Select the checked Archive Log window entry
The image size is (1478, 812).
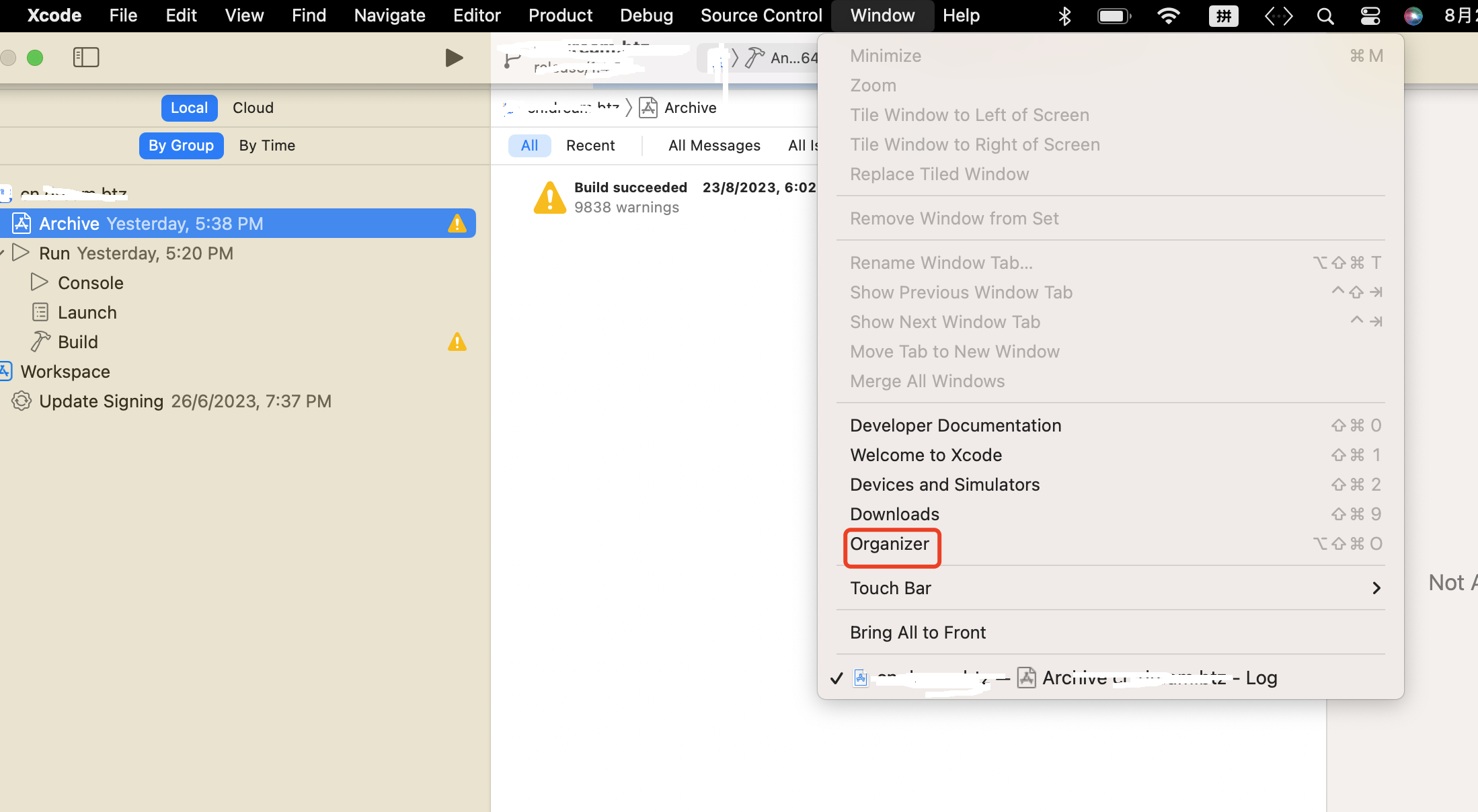(1110, 678)
